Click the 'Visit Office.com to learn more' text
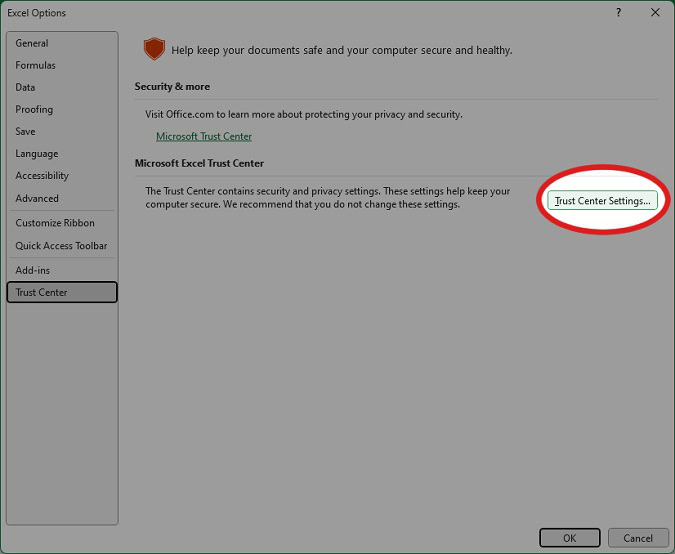Screen dimensions: 675x554 304,115
